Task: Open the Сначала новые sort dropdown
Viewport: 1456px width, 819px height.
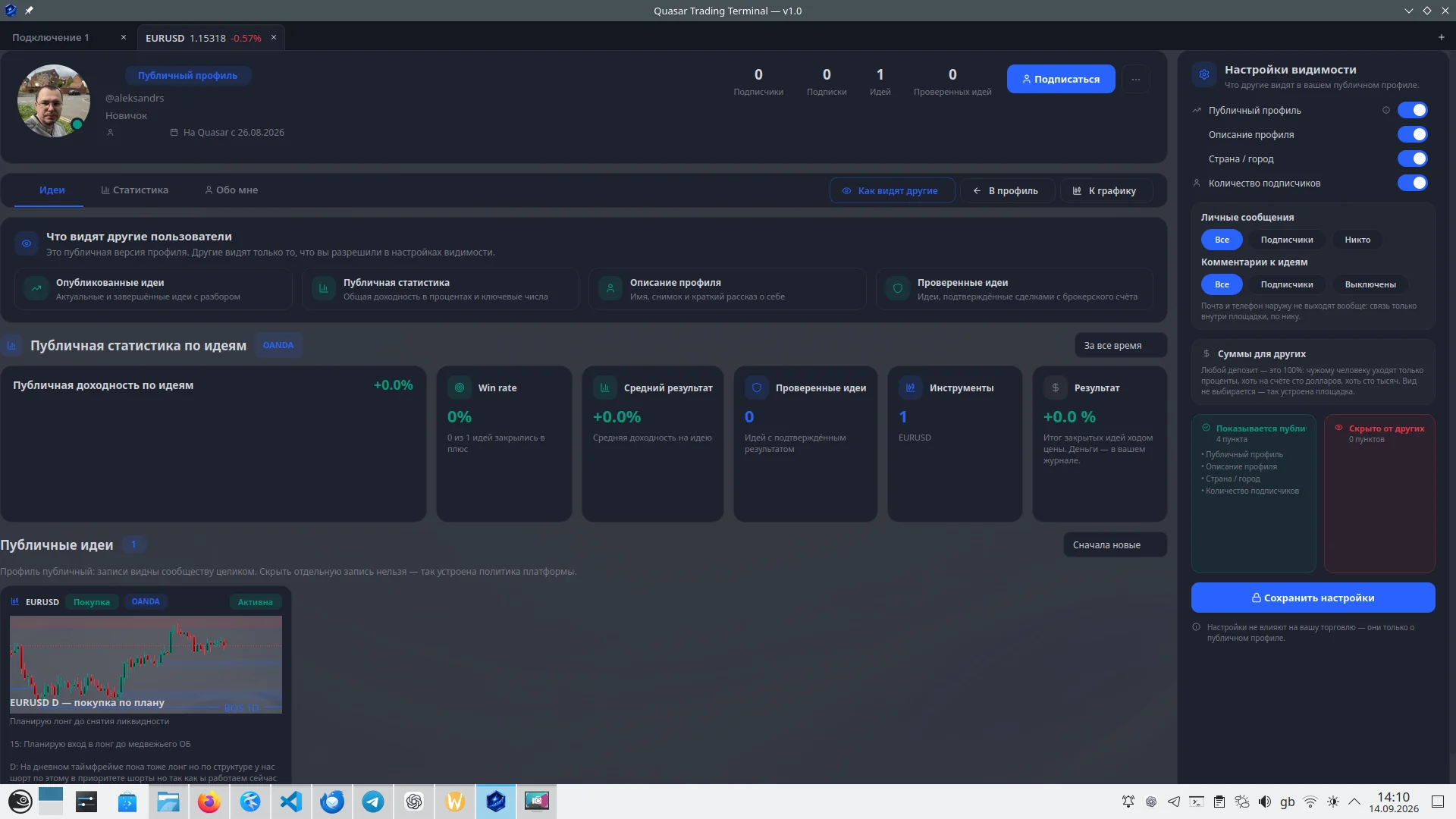Action: pyautogui.click(x=1115, y=544)
